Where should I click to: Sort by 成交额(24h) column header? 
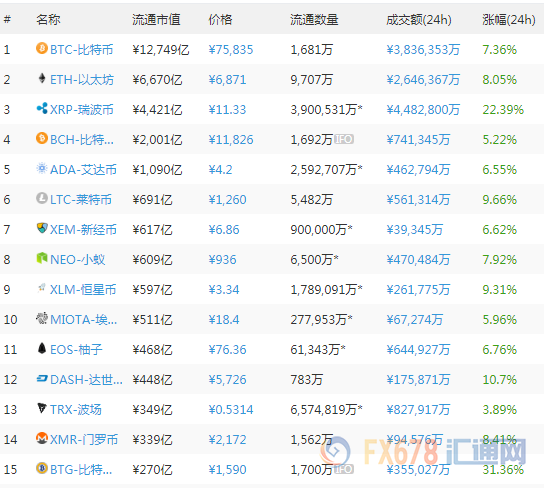point(419,19)
